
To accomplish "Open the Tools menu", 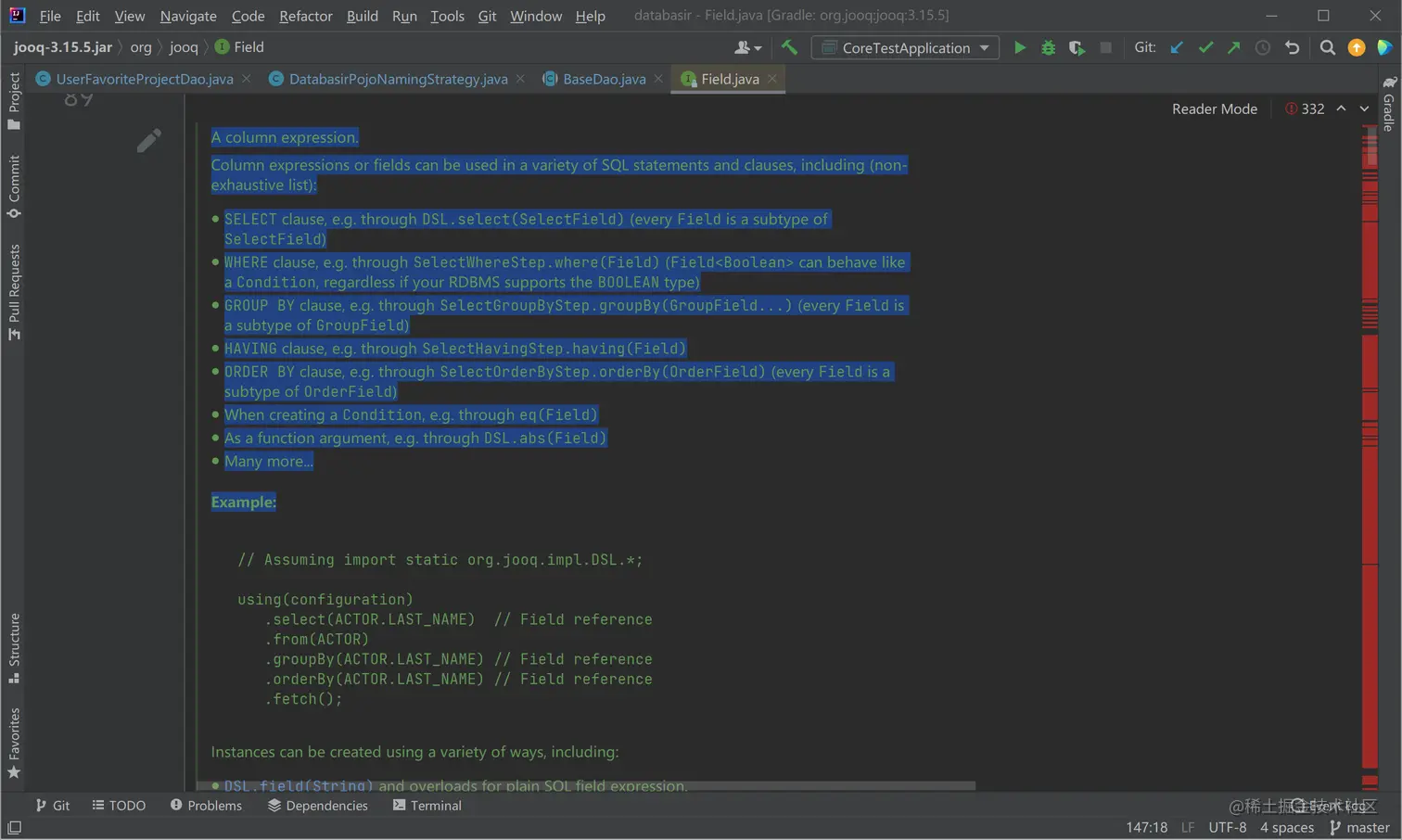I will click(x=447, y=16).
